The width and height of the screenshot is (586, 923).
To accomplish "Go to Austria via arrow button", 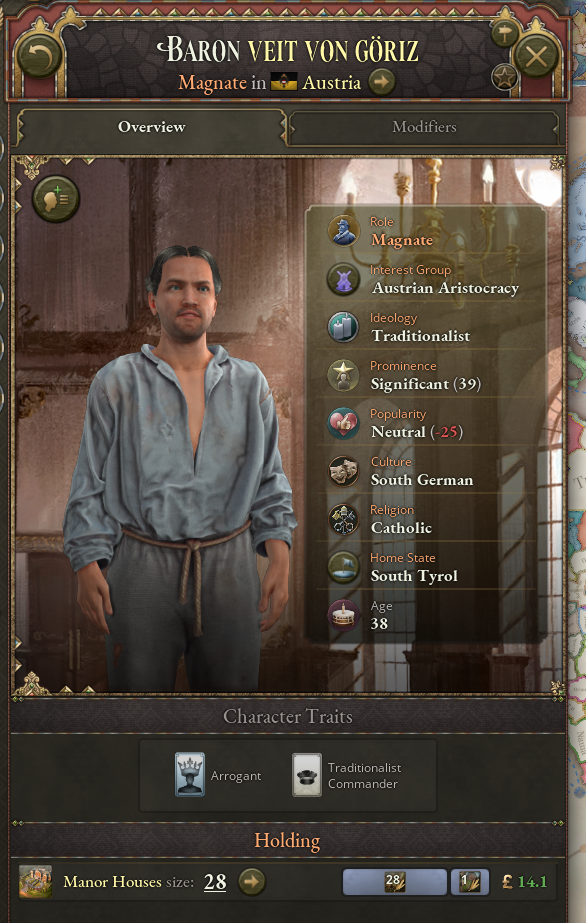I will point(381,82).
